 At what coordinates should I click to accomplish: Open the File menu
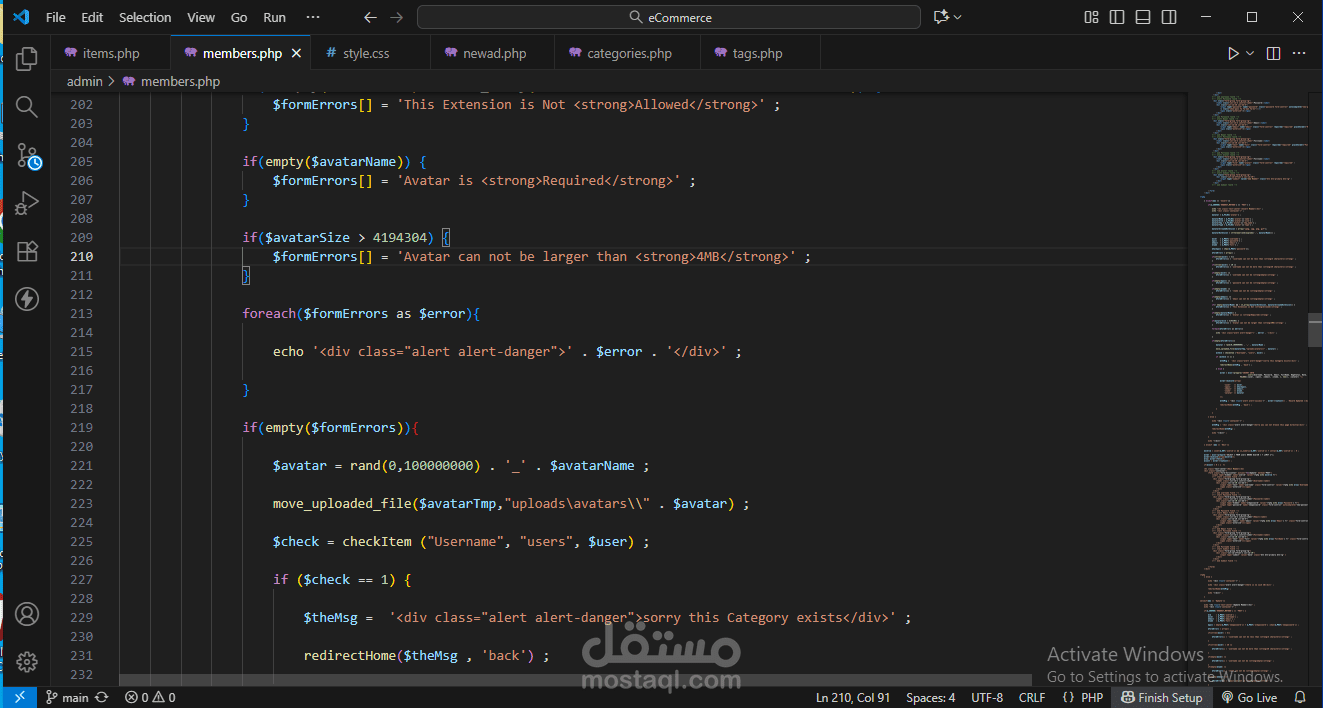point(56,17)
